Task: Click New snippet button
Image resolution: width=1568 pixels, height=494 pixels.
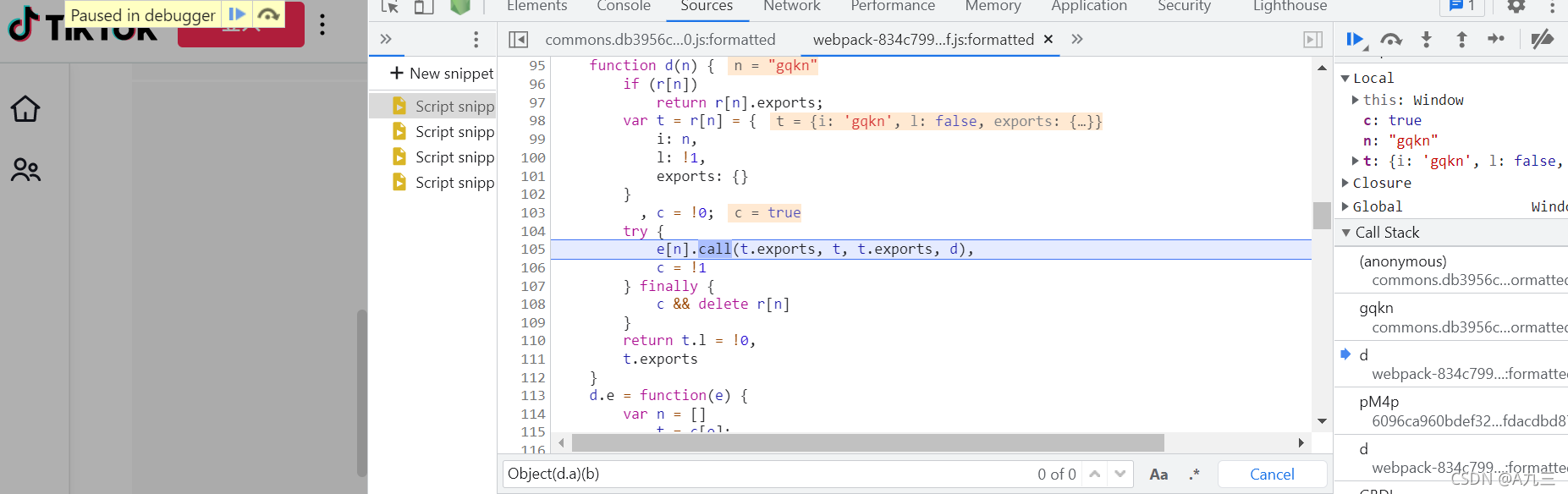Action: pos(442,74)
